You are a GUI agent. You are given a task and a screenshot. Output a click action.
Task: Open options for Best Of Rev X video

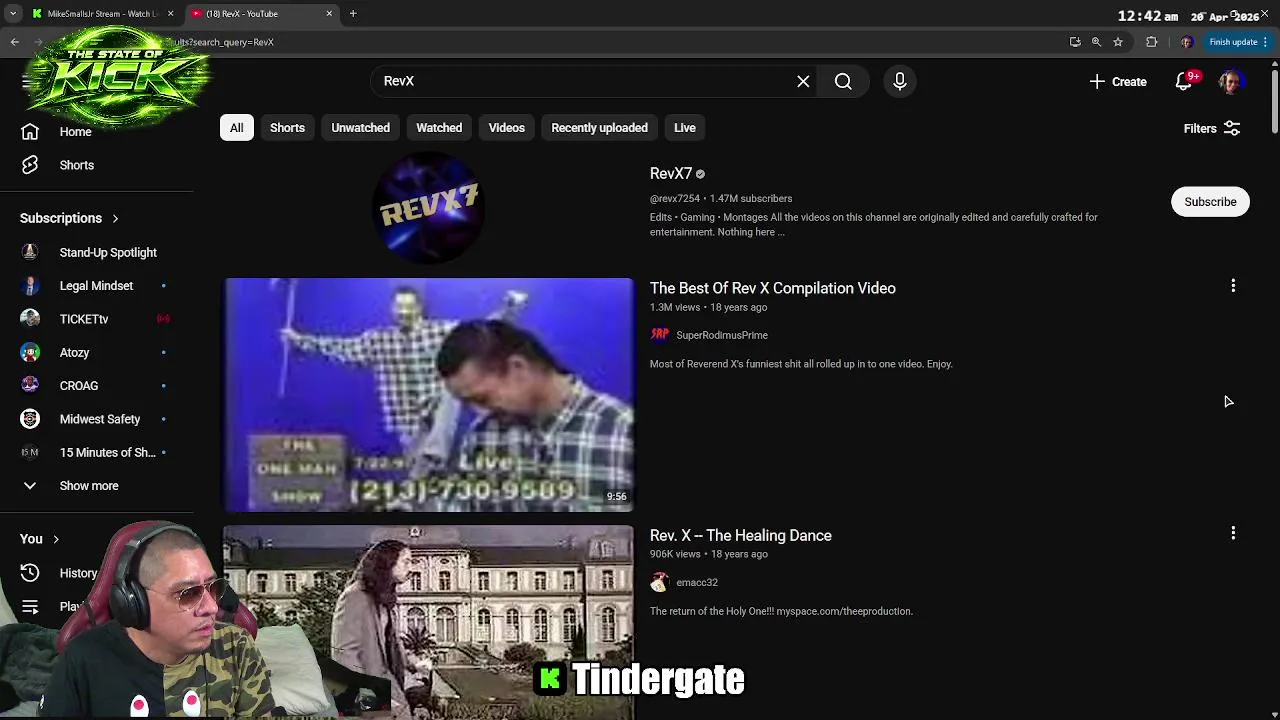click(1233, 287)
